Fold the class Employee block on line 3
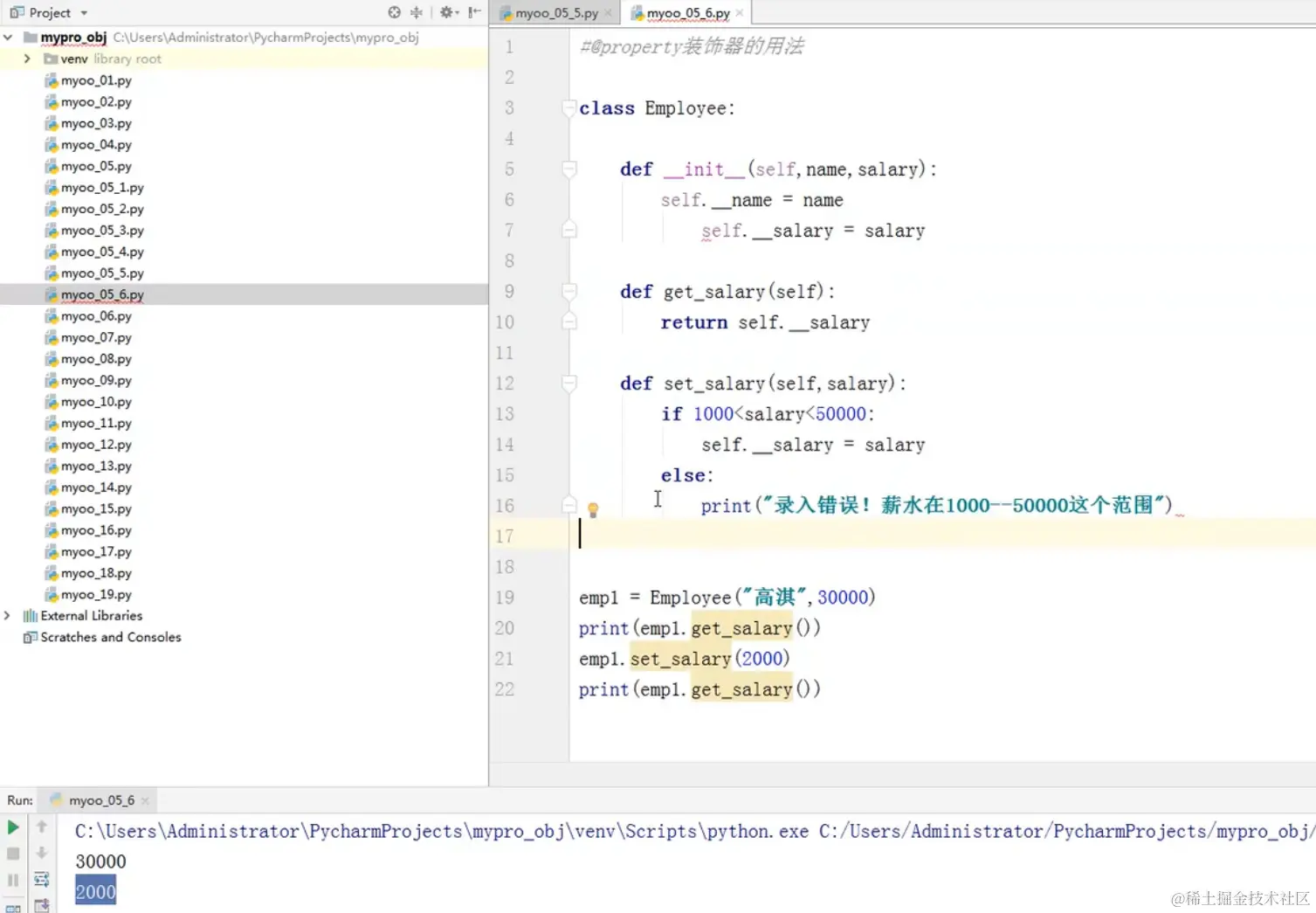 [x=569, y=107]
